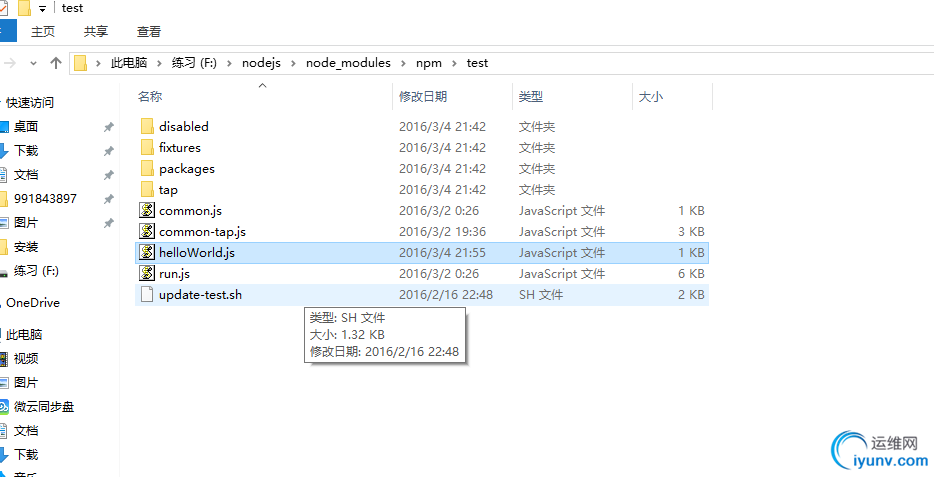Select the tap folder icon
Screen dimensions: 934x477
(147, 189)
